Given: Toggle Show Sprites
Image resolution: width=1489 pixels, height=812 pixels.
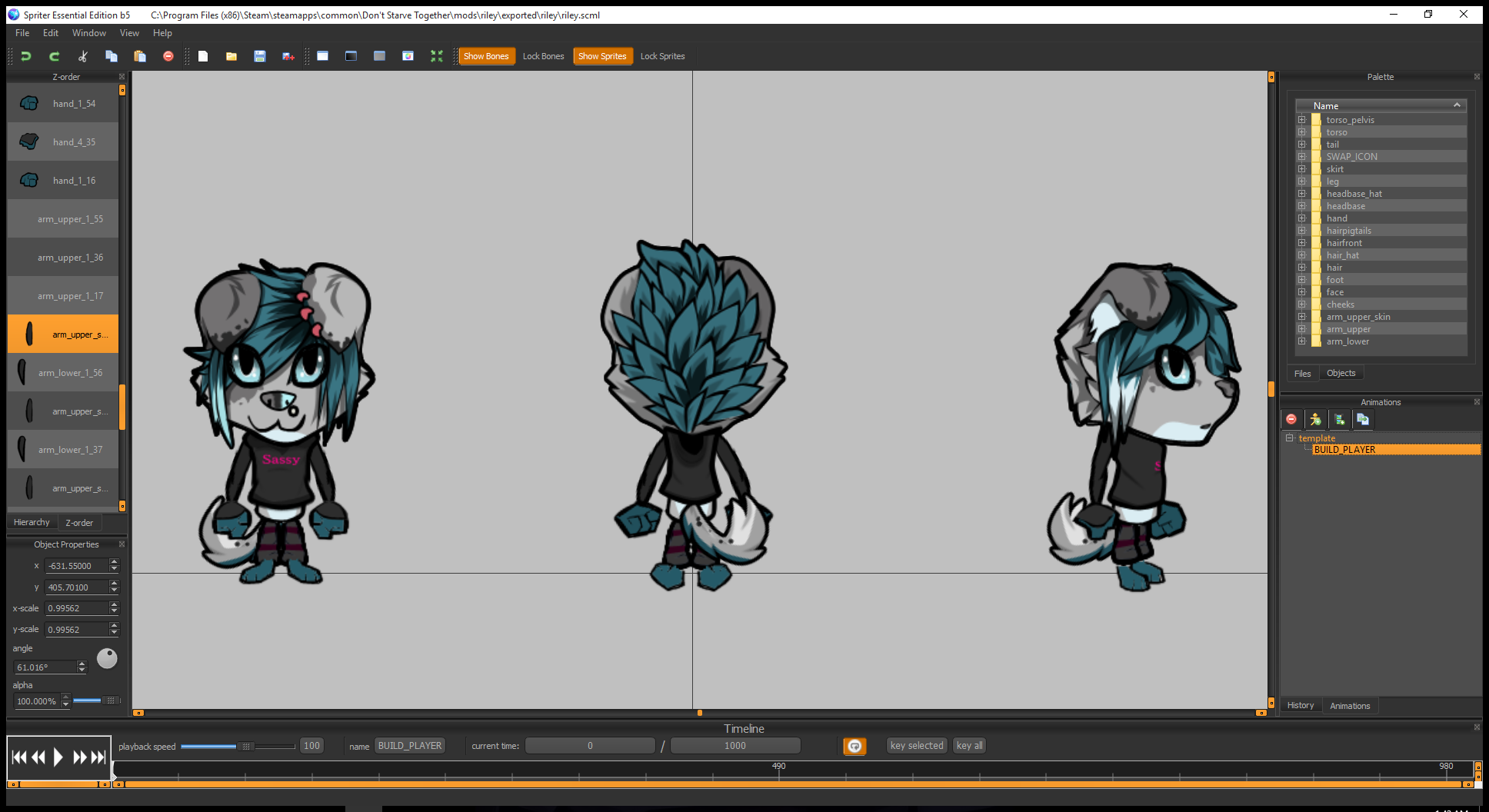Looking at the screenshot, I should point(602,56).
